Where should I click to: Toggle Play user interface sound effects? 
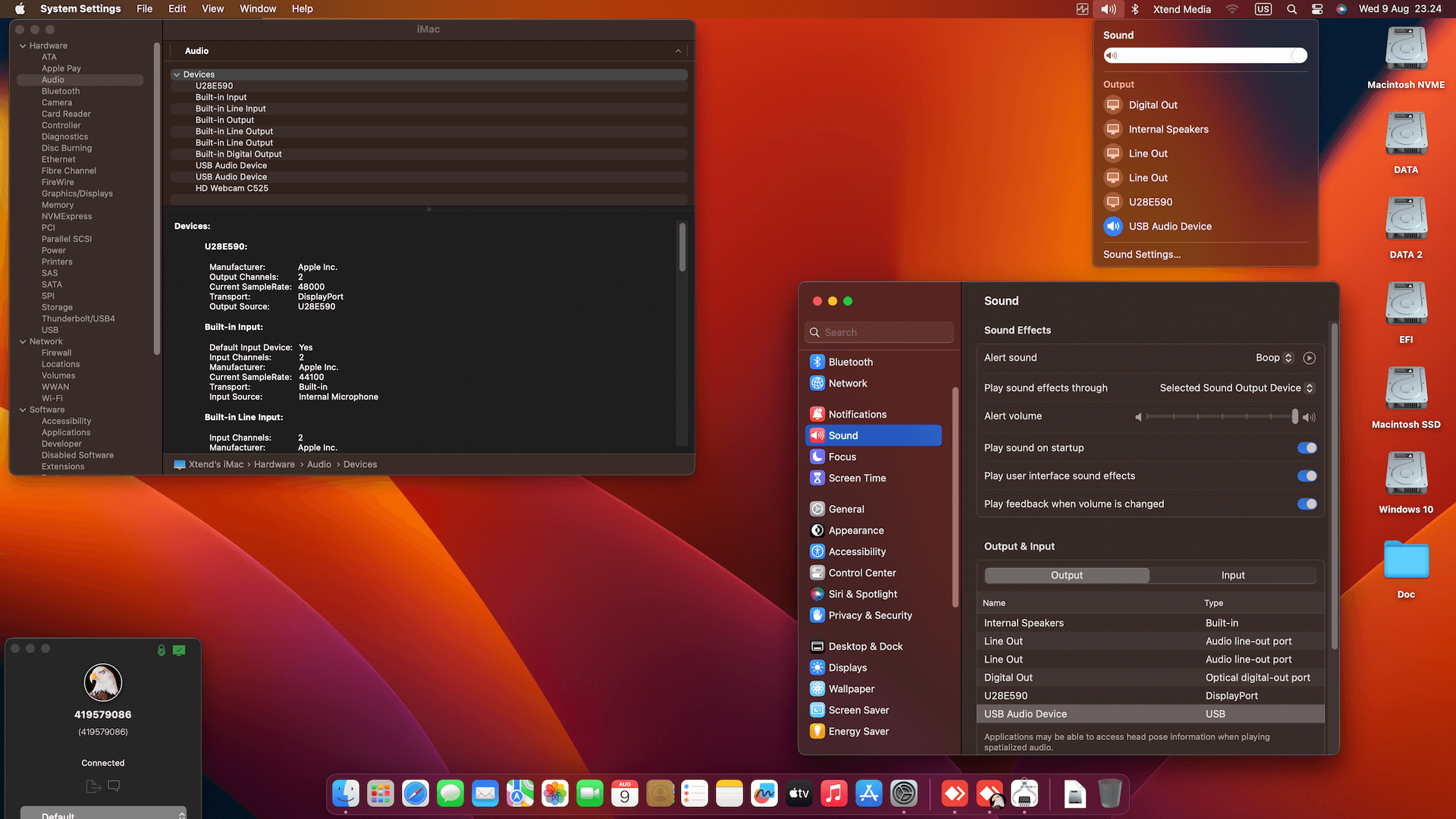(x=1307, y=476)
